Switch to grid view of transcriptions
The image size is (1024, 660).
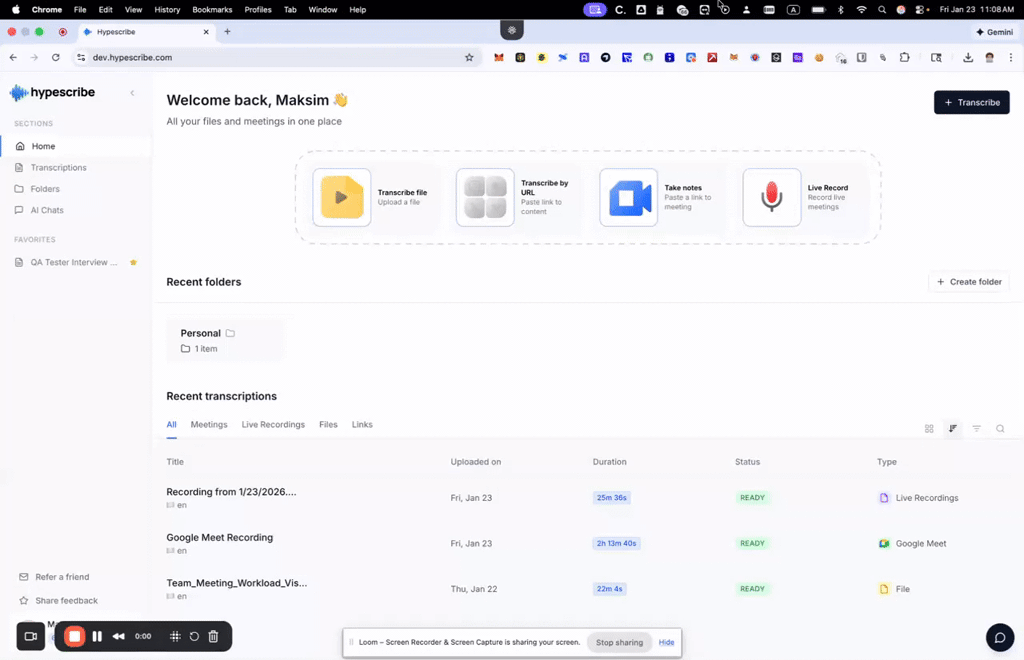tap(929, 429)
